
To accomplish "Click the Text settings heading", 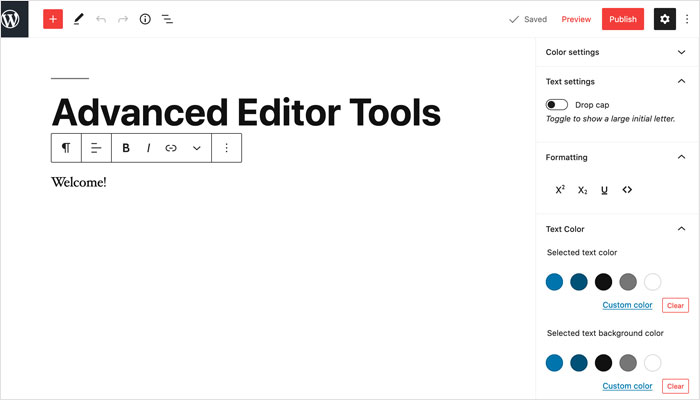I will tap(570, 81).
